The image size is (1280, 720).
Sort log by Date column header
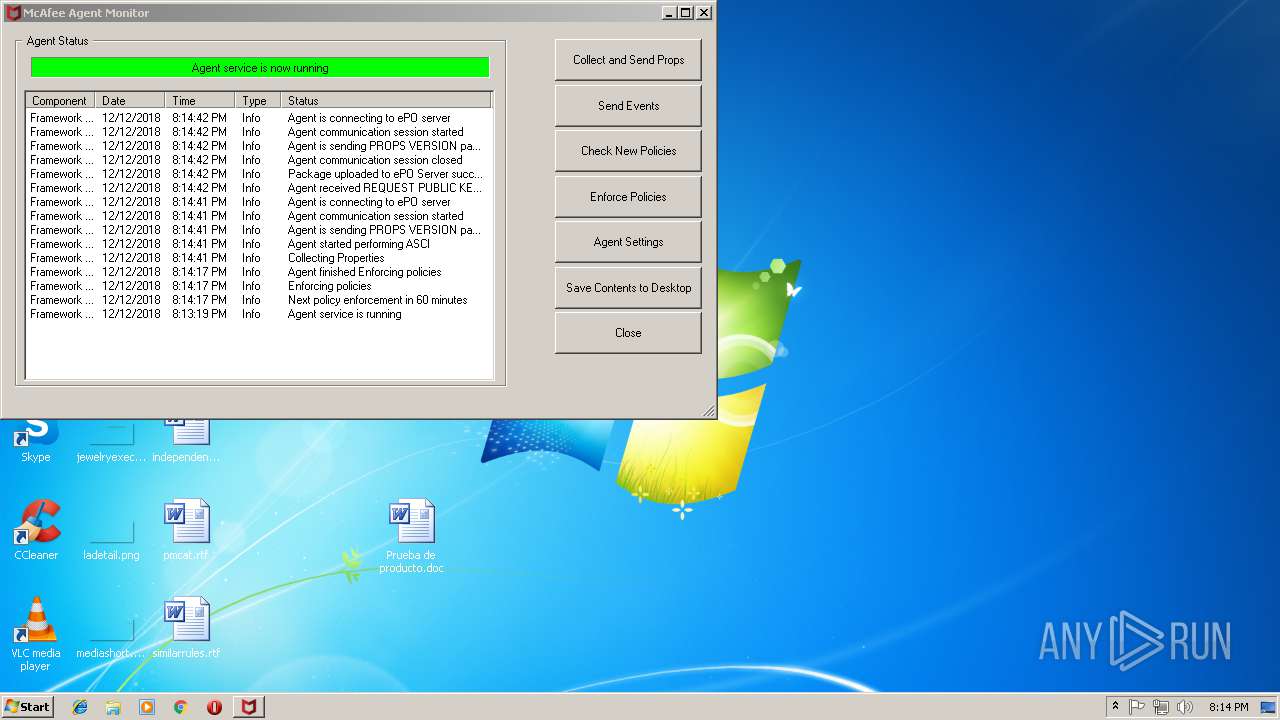point(130,101)
